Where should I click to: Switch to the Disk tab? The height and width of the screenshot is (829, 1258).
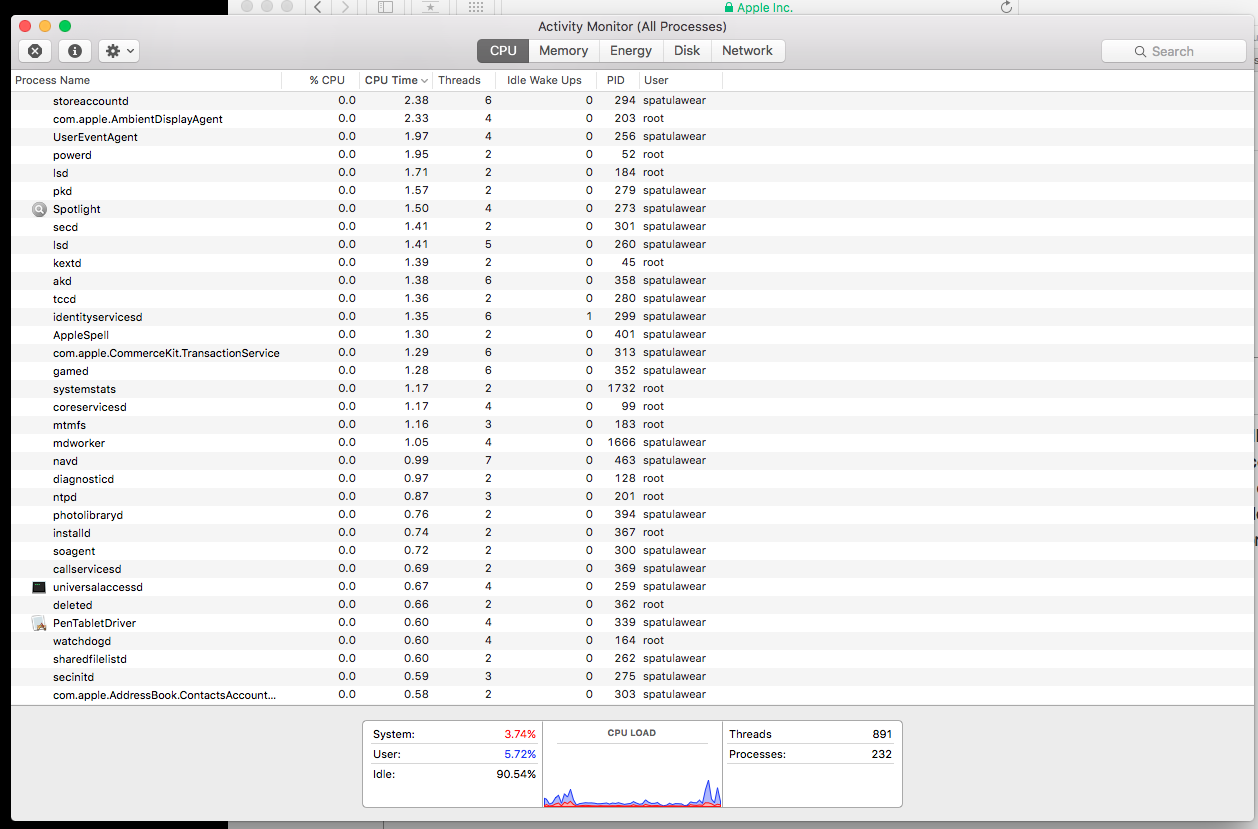(687, 51)
